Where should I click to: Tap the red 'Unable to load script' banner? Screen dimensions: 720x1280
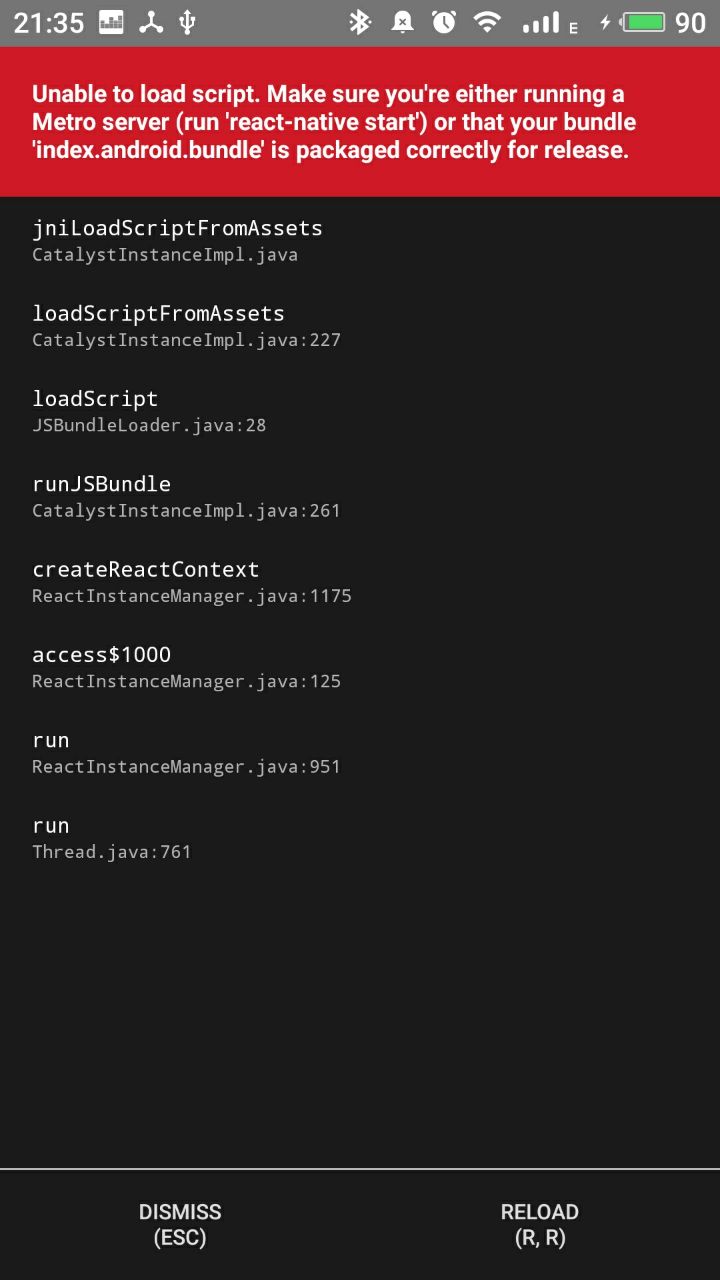pyautogui.click(x=360, y=122)
